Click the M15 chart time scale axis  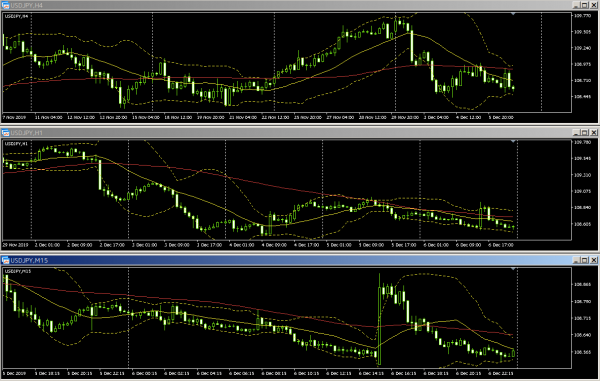287,373
